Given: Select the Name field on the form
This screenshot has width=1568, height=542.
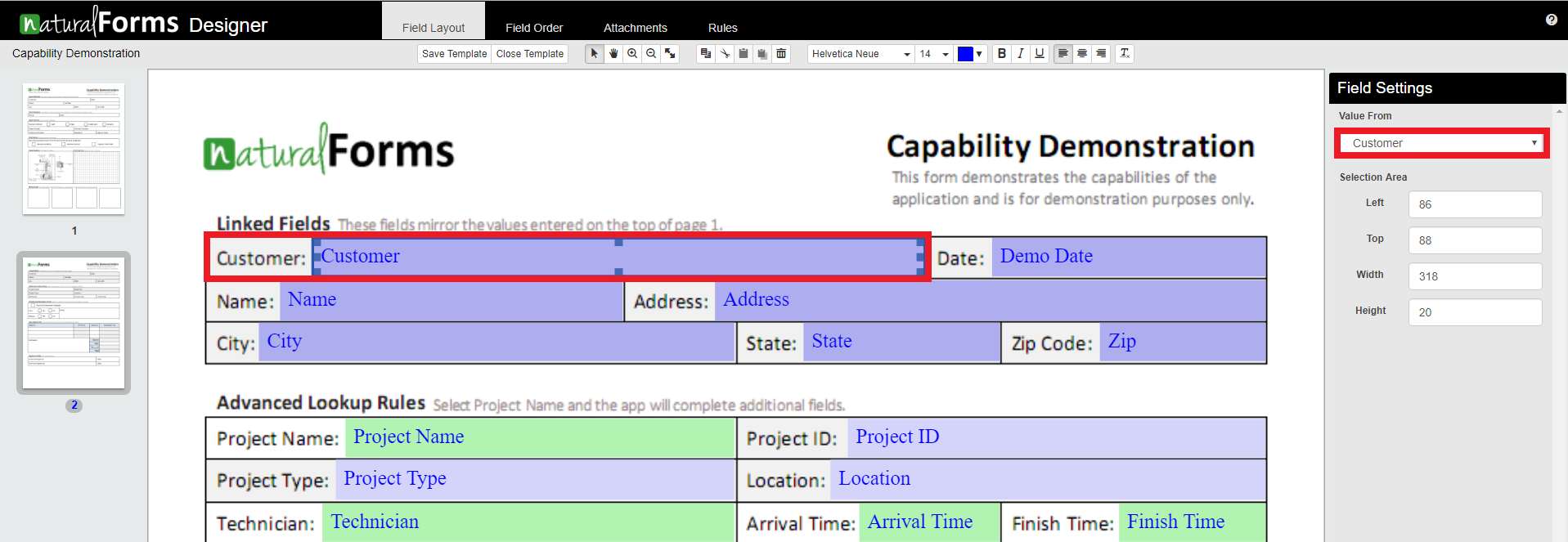Looking at the screenshot, I should [x=452, y=300].
